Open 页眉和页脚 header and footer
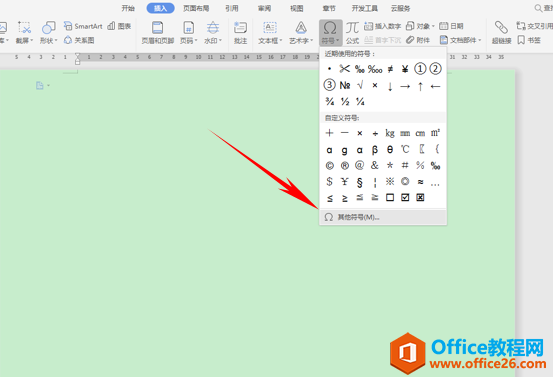Screen dimensions: 553x381 158,32
